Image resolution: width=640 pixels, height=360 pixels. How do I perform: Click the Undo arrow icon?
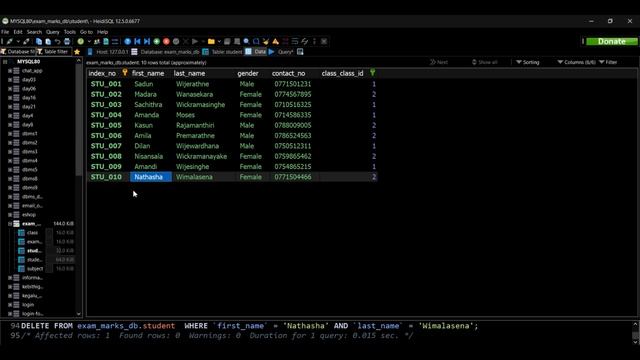coord(58,41)
